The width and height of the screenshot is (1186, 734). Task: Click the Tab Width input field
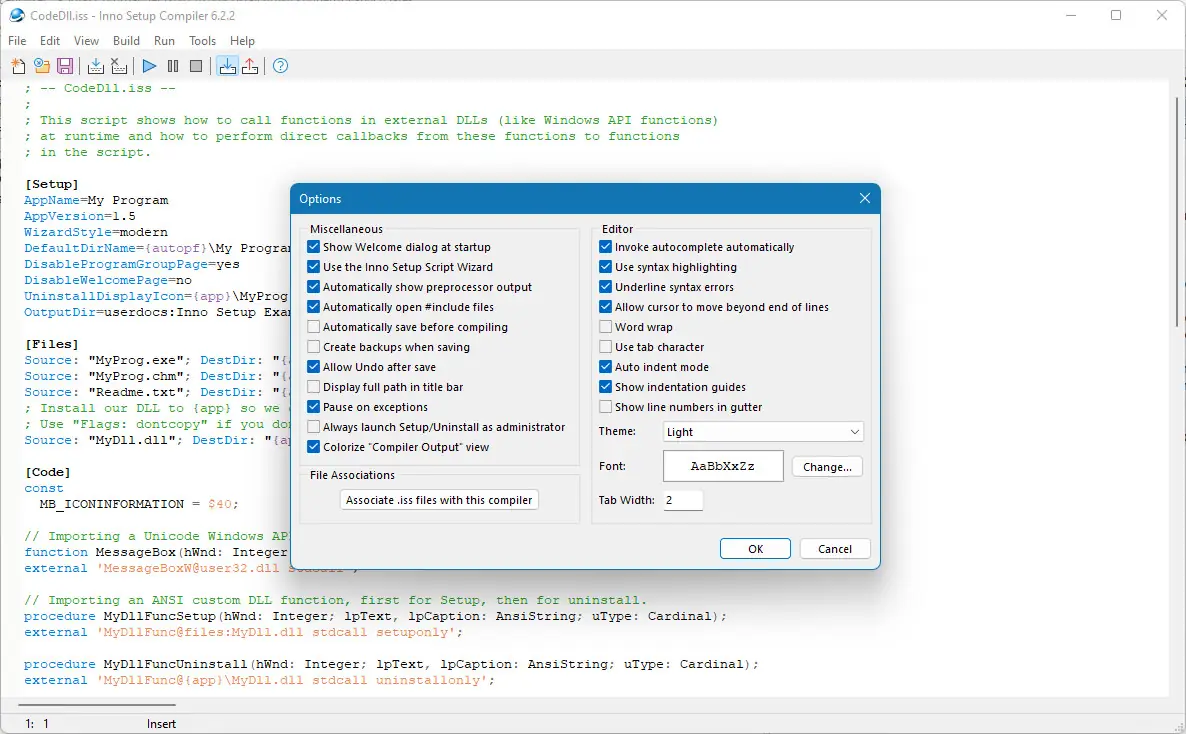pyautogui.click(x=683, y=500)
